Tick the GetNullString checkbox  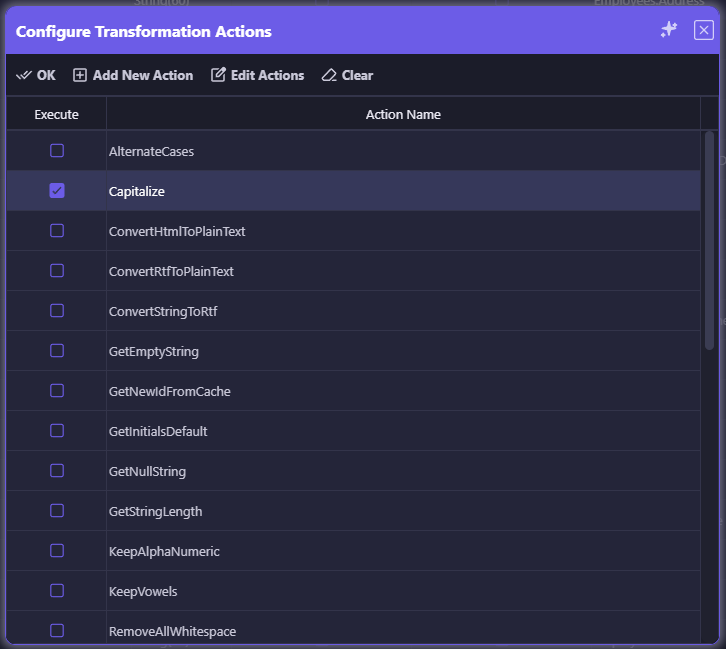point(57,471)
